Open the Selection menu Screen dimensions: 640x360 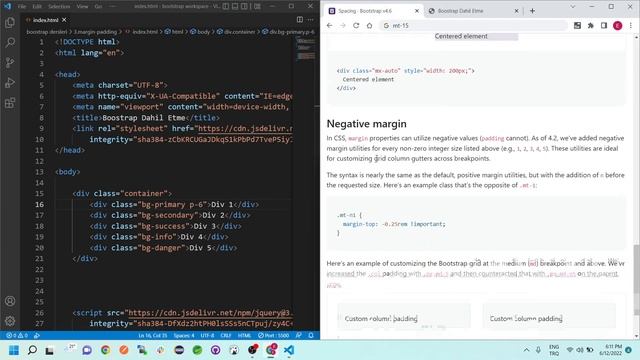pos(59,7)
